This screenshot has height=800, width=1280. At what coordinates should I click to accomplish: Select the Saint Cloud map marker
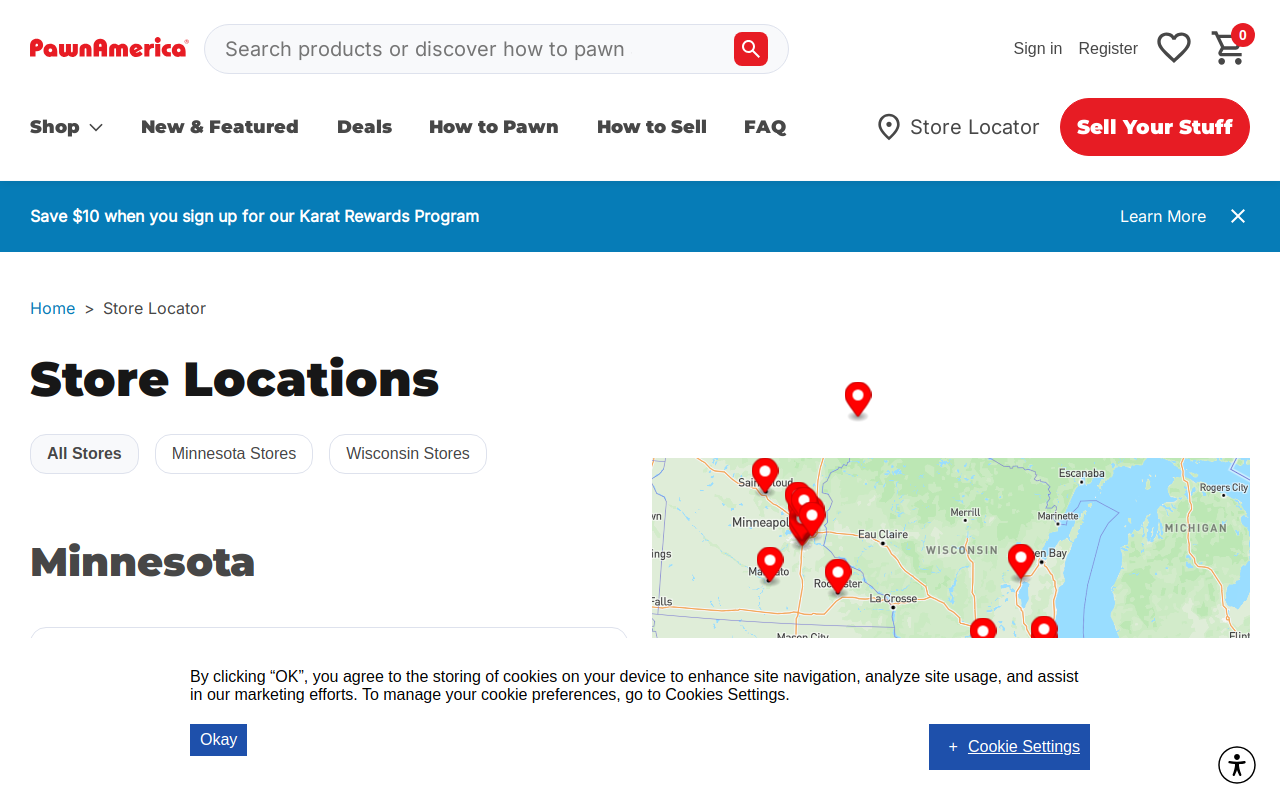pyautogui.click(x=765, y=475)
